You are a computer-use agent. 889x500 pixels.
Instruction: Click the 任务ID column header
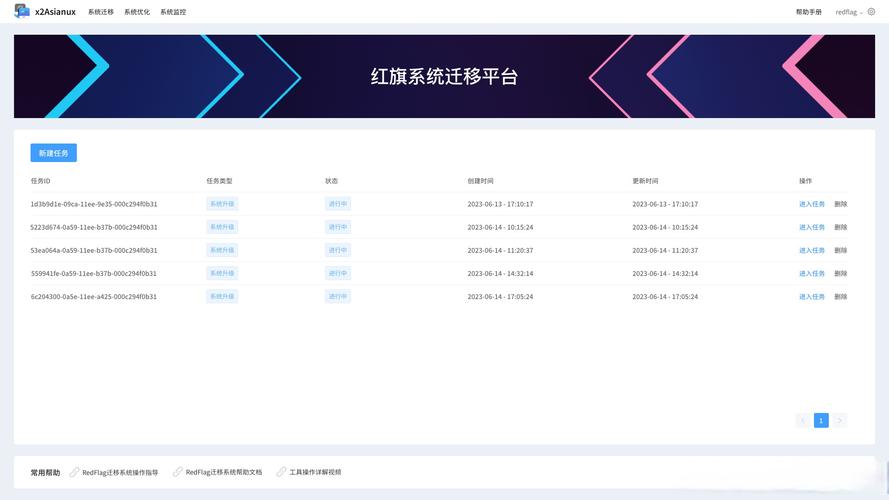click(x=40, y=181)
